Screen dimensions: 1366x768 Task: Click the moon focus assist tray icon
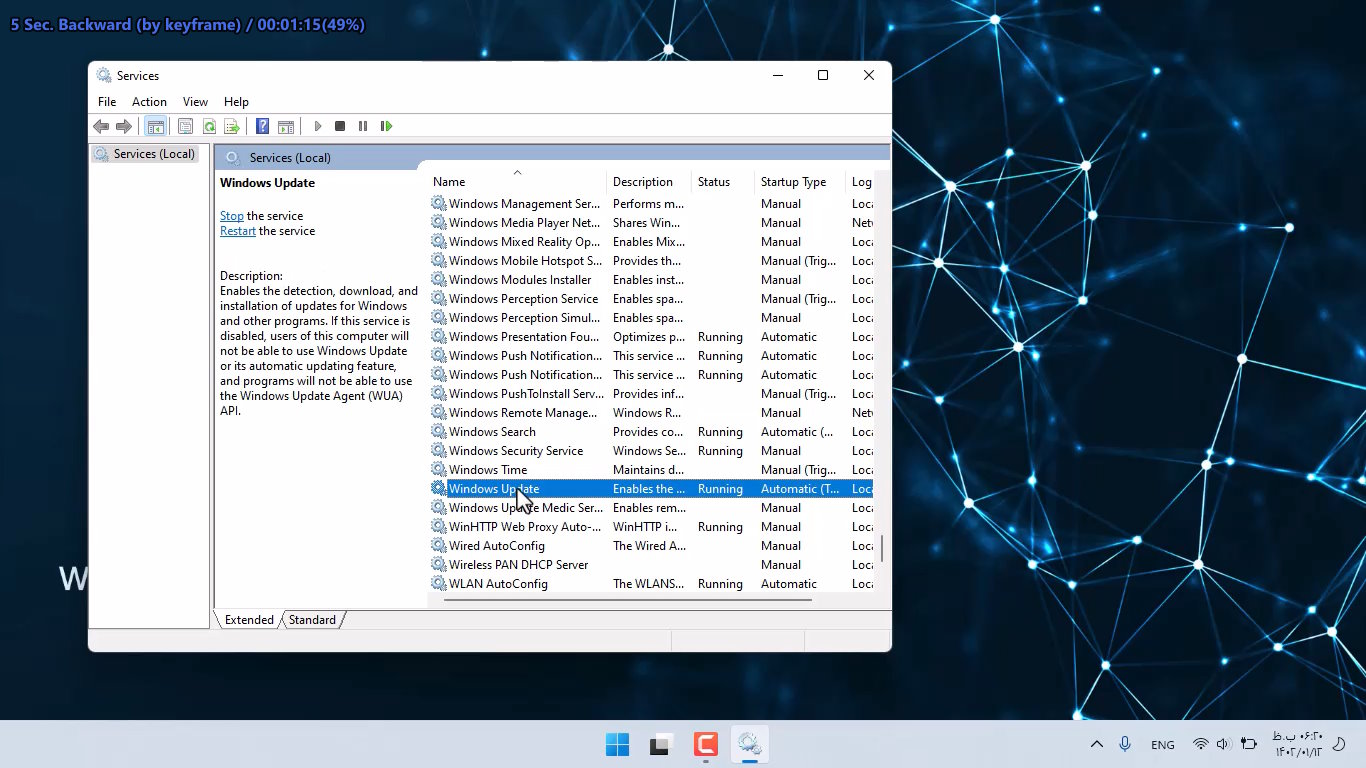1339,744
